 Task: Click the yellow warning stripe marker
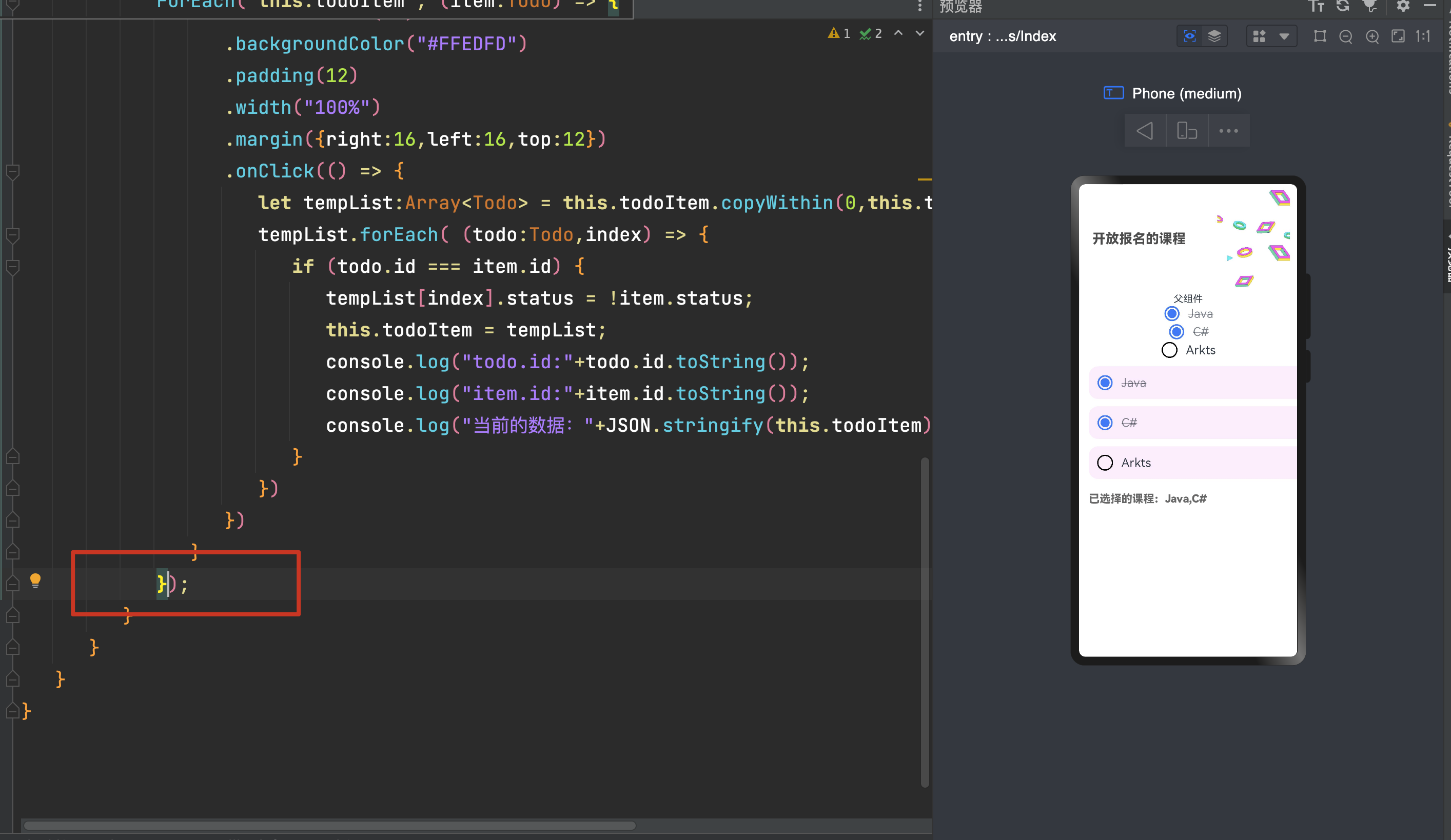(925, 179)
